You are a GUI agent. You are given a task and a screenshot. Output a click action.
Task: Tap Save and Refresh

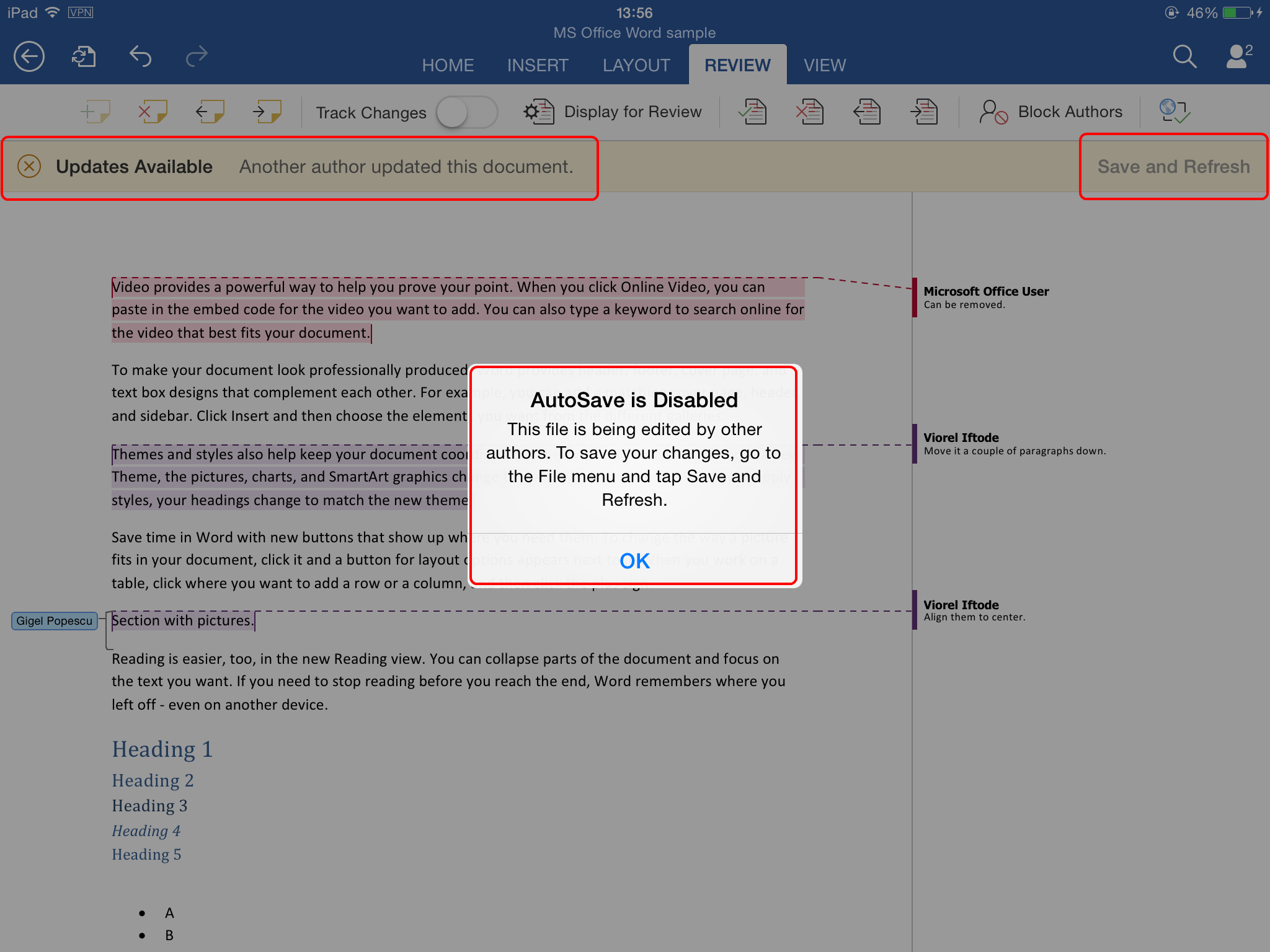tap(1173, 166)
